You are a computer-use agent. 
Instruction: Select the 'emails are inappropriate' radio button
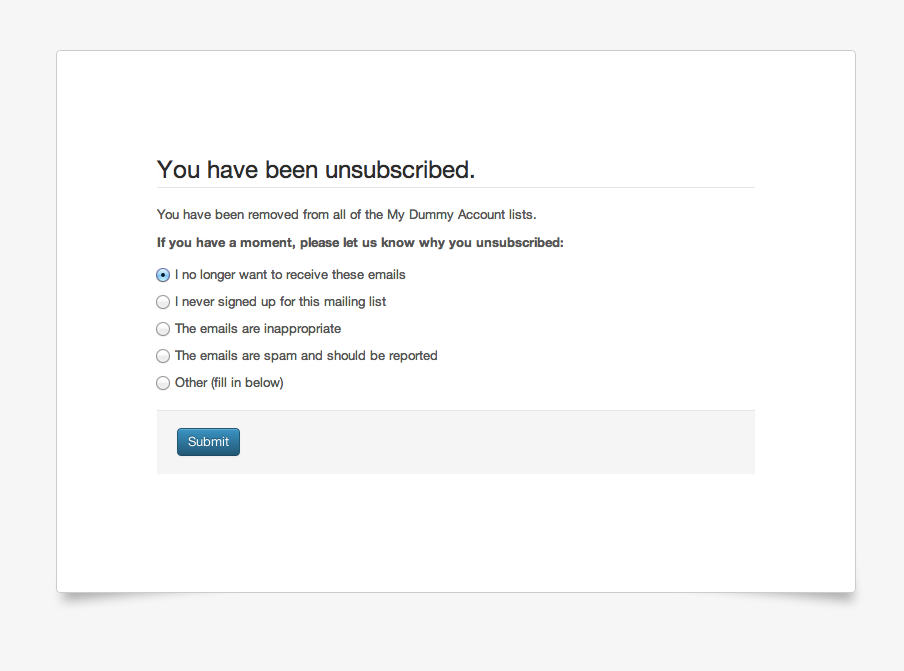(x=163, y=329)
